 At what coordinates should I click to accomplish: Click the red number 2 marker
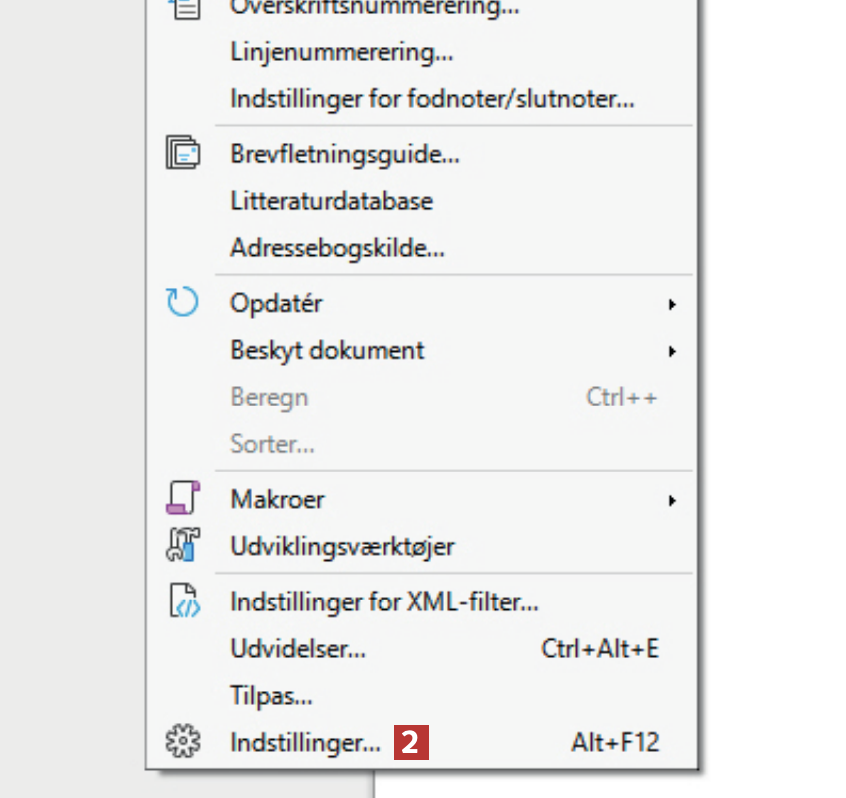pyautogui.click(x=412, y=743)
